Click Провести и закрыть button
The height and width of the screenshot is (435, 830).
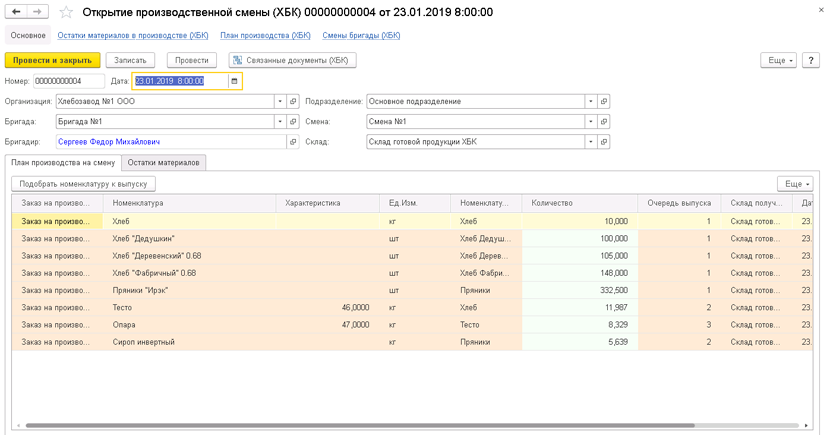tap(52, 60)
